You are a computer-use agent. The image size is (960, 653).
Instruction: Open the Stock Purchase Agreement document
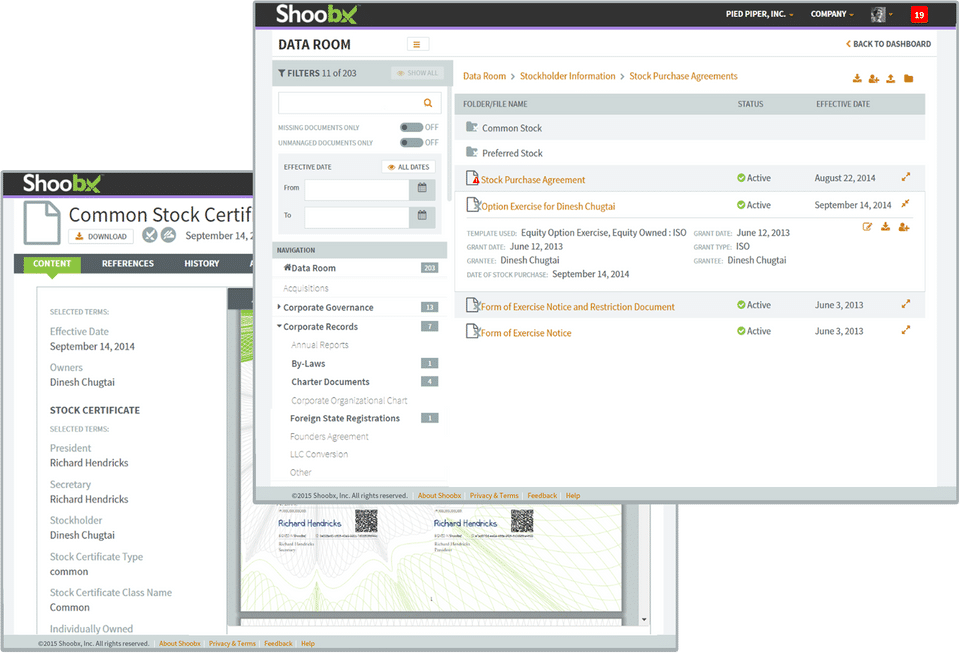tap(533, 180)
